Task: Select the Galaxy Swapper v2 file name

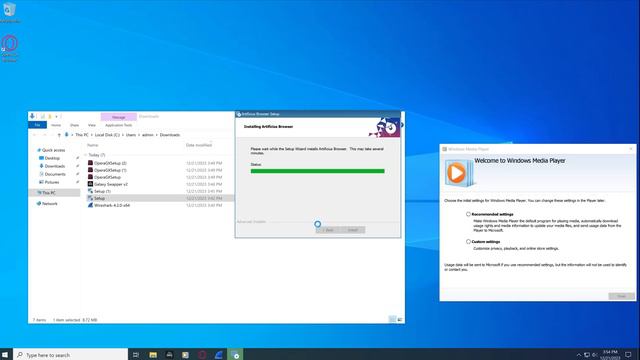Action: pos(111,184)
